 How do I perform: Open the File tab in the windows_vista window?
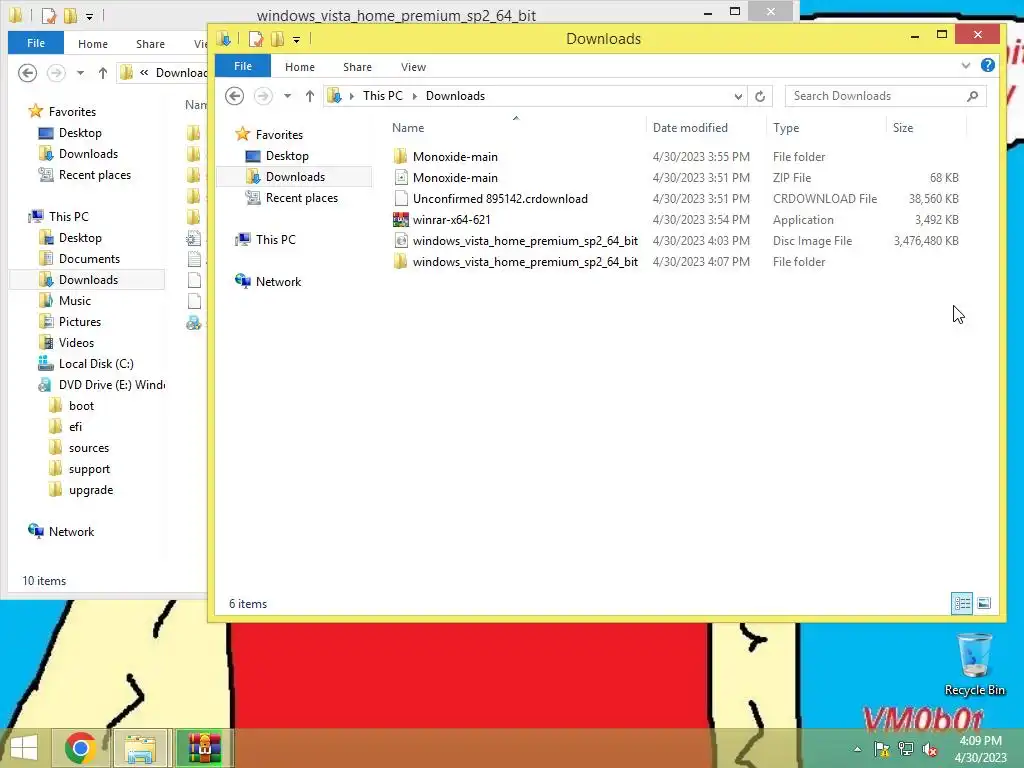36,43
